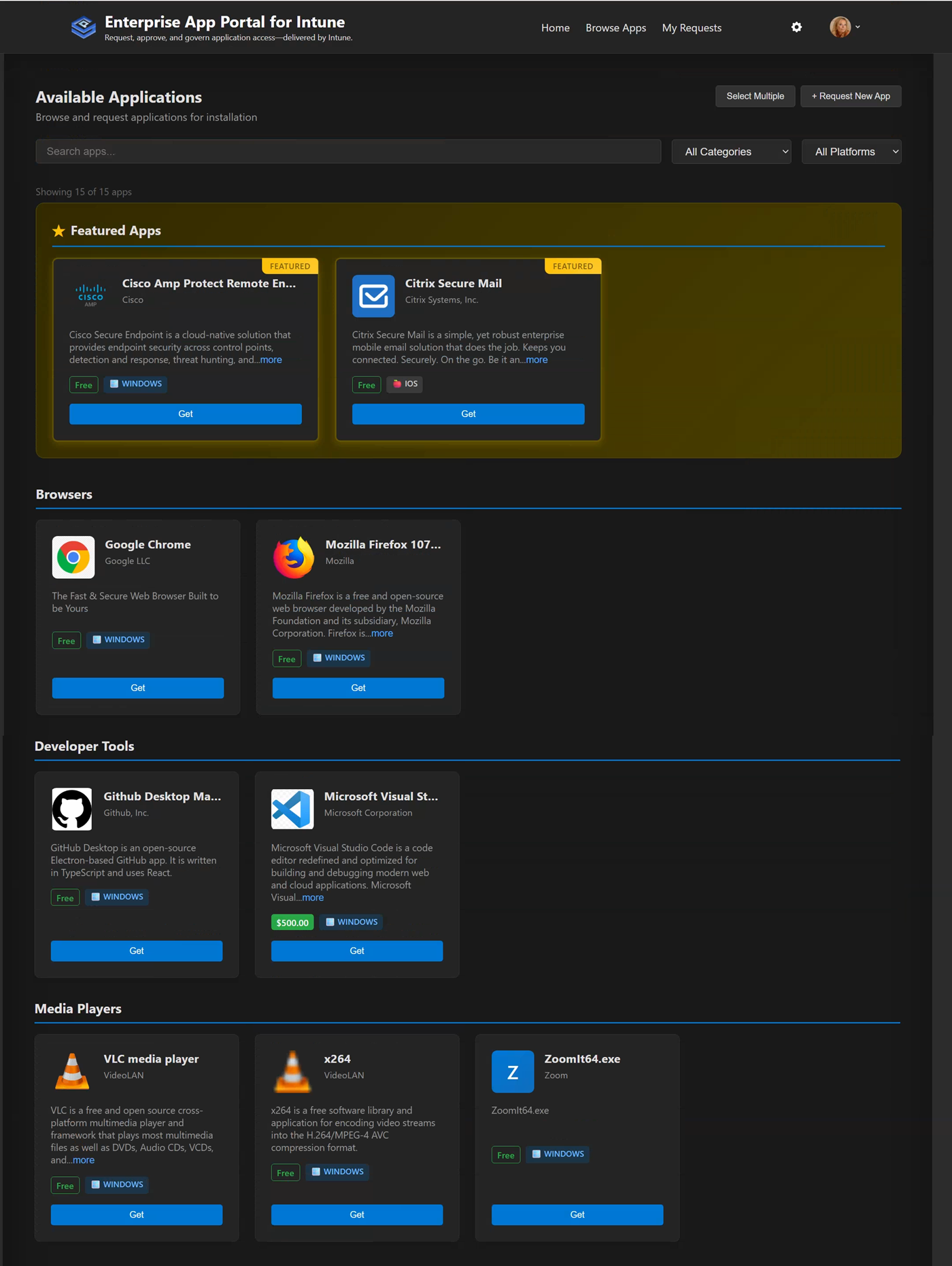Viewport: 952px width, 1266px height.
Task: Click the Free badge on Citrix card
Action: [x=367, y=385]
